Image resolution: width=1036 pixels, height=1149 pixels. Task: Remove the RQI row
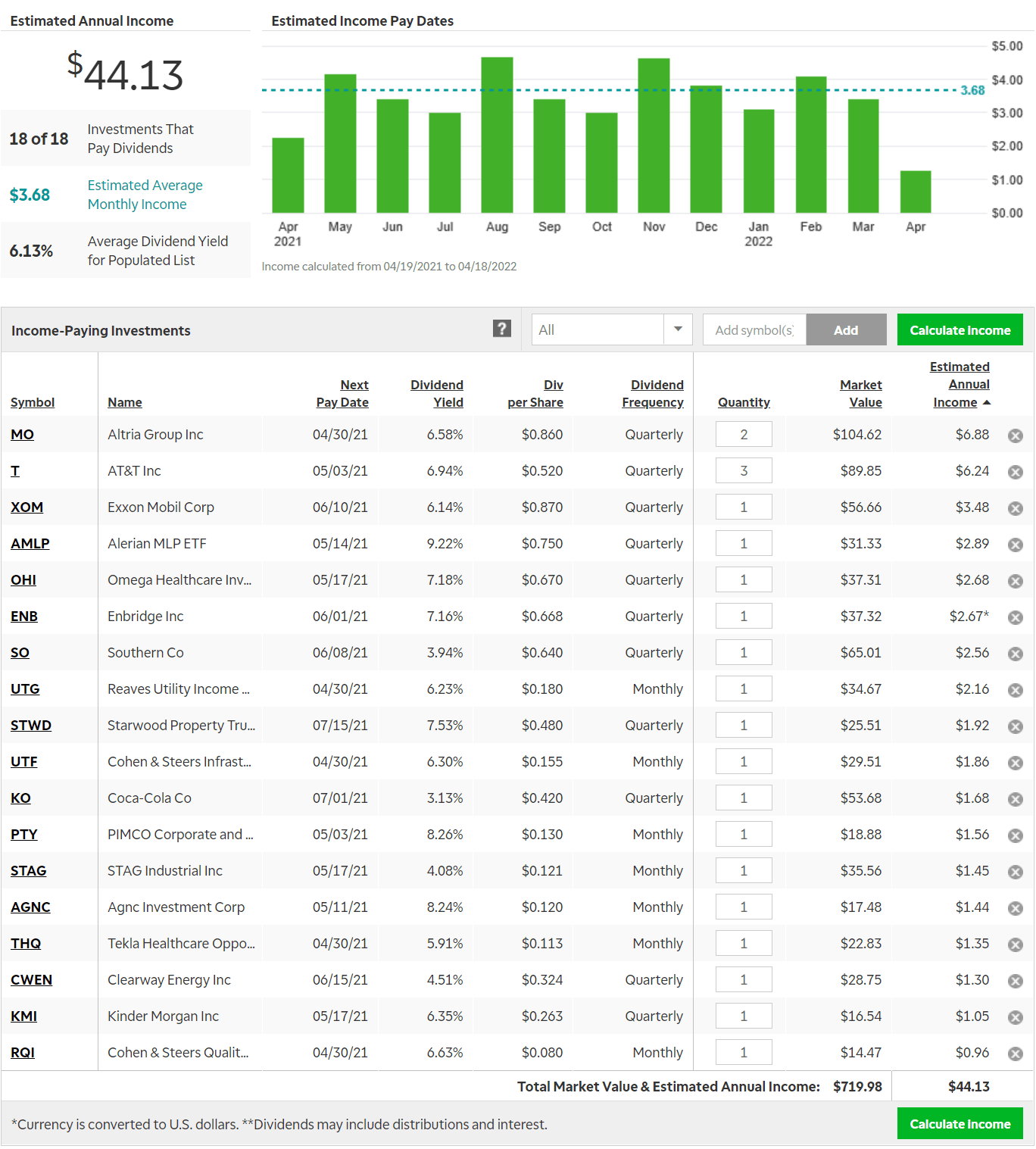point(1016,1054)
